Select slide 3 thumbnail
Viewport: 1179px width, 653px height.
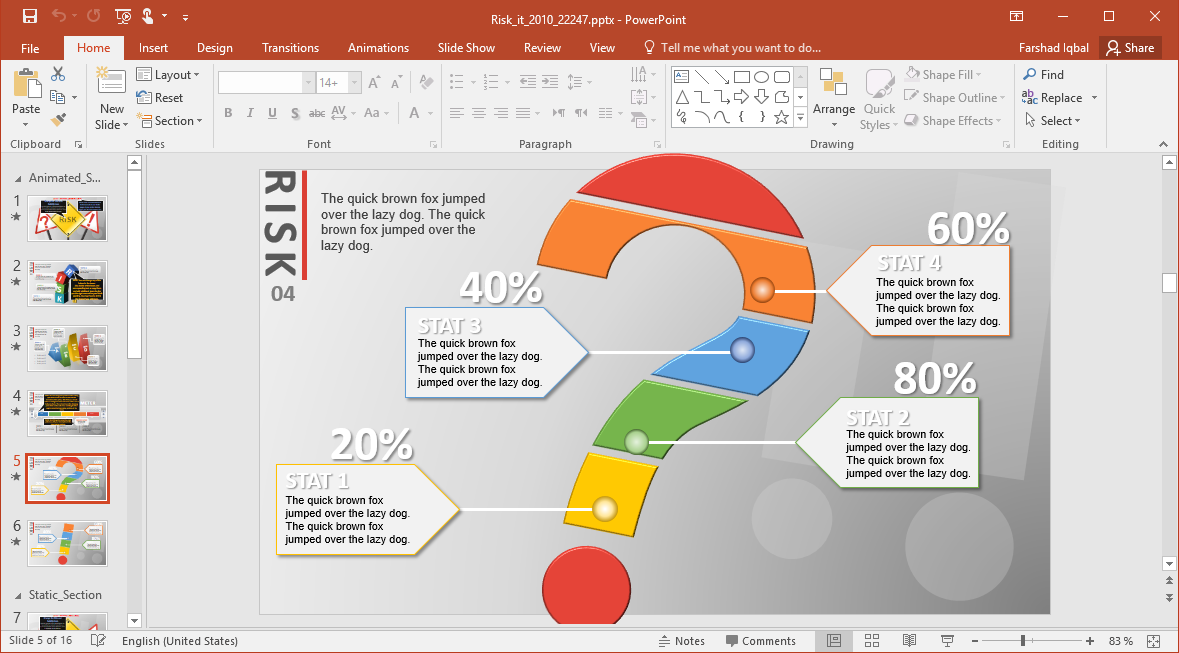[x=67, y=348]
